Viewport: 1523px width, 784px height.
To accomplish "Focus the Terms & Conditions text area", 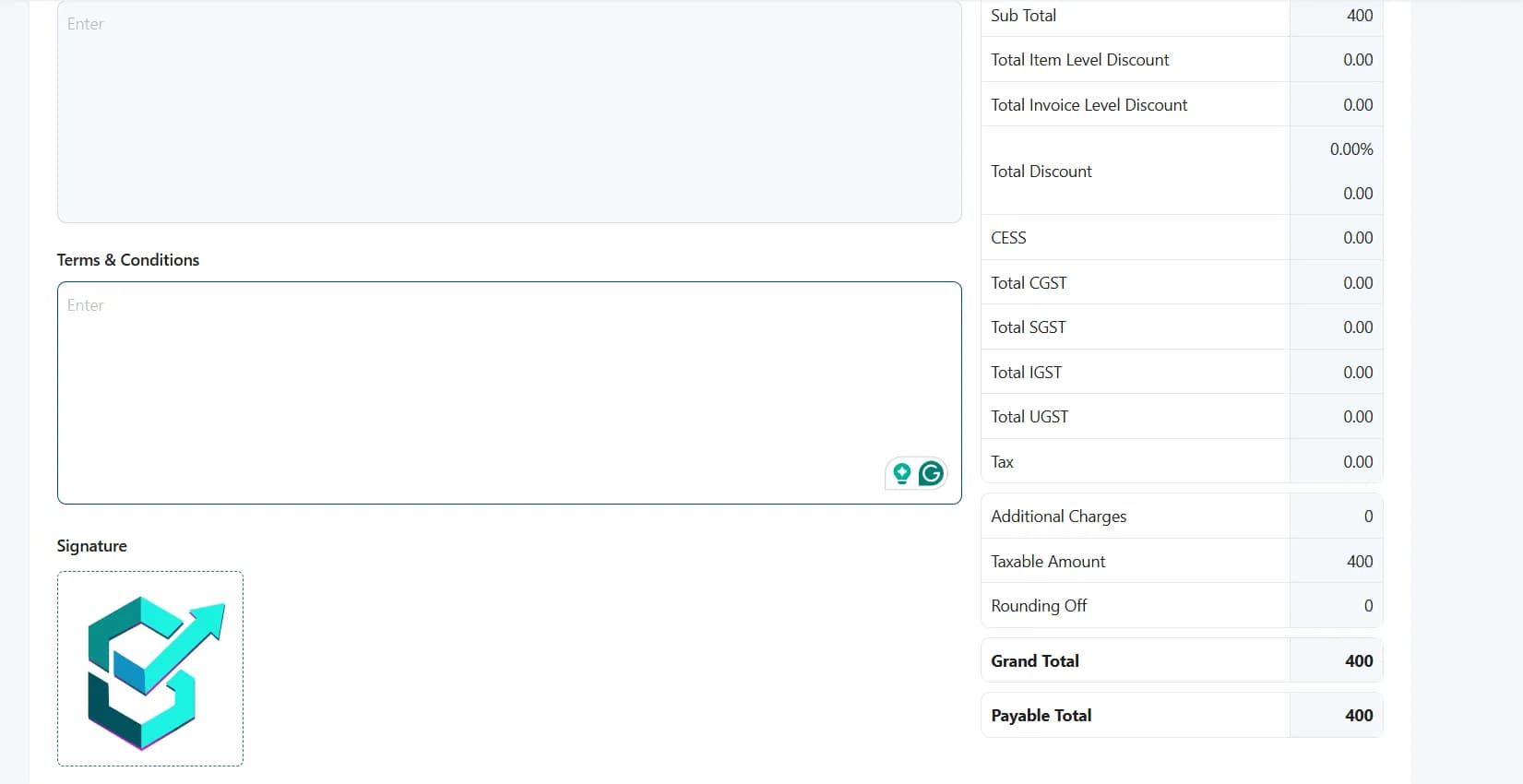I will 509,393.
